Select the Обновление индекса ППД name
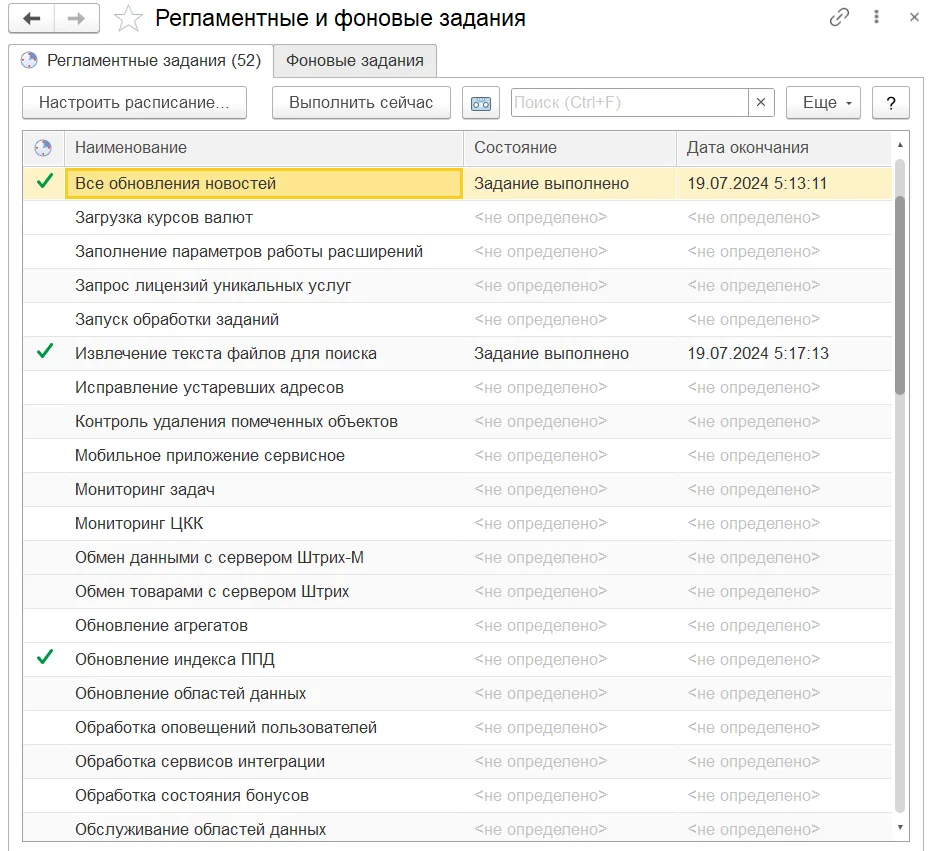 (175, 659)
